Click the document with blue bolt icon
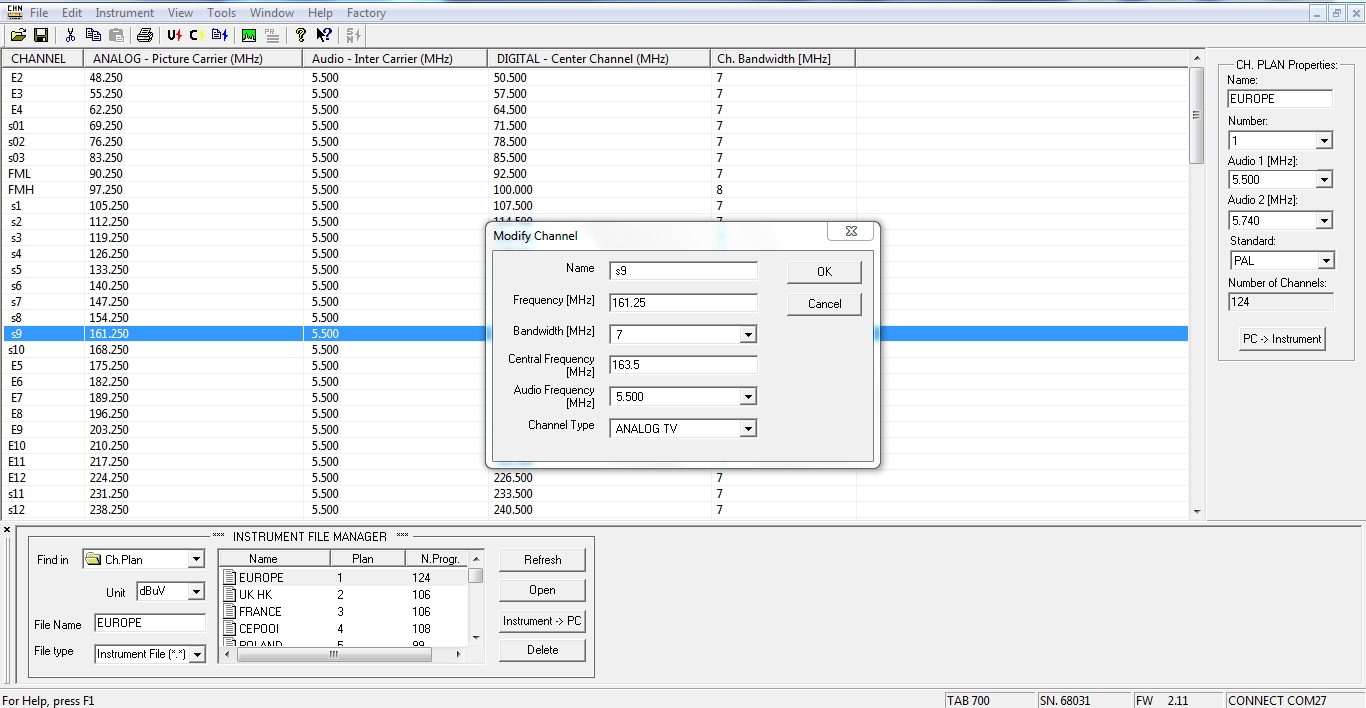 [x=220, y=35]
